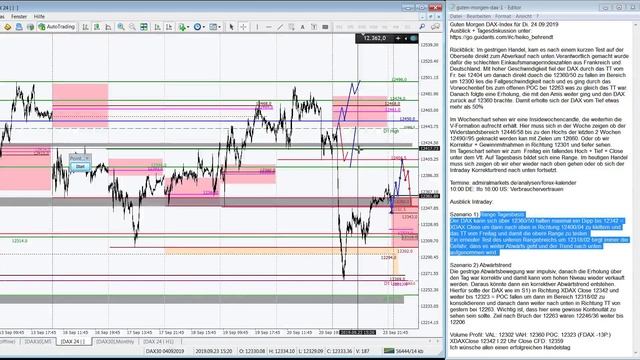Select the bar chart type icon
The height and width of the screenshot is (360, 640).
(x=85, y=27)
